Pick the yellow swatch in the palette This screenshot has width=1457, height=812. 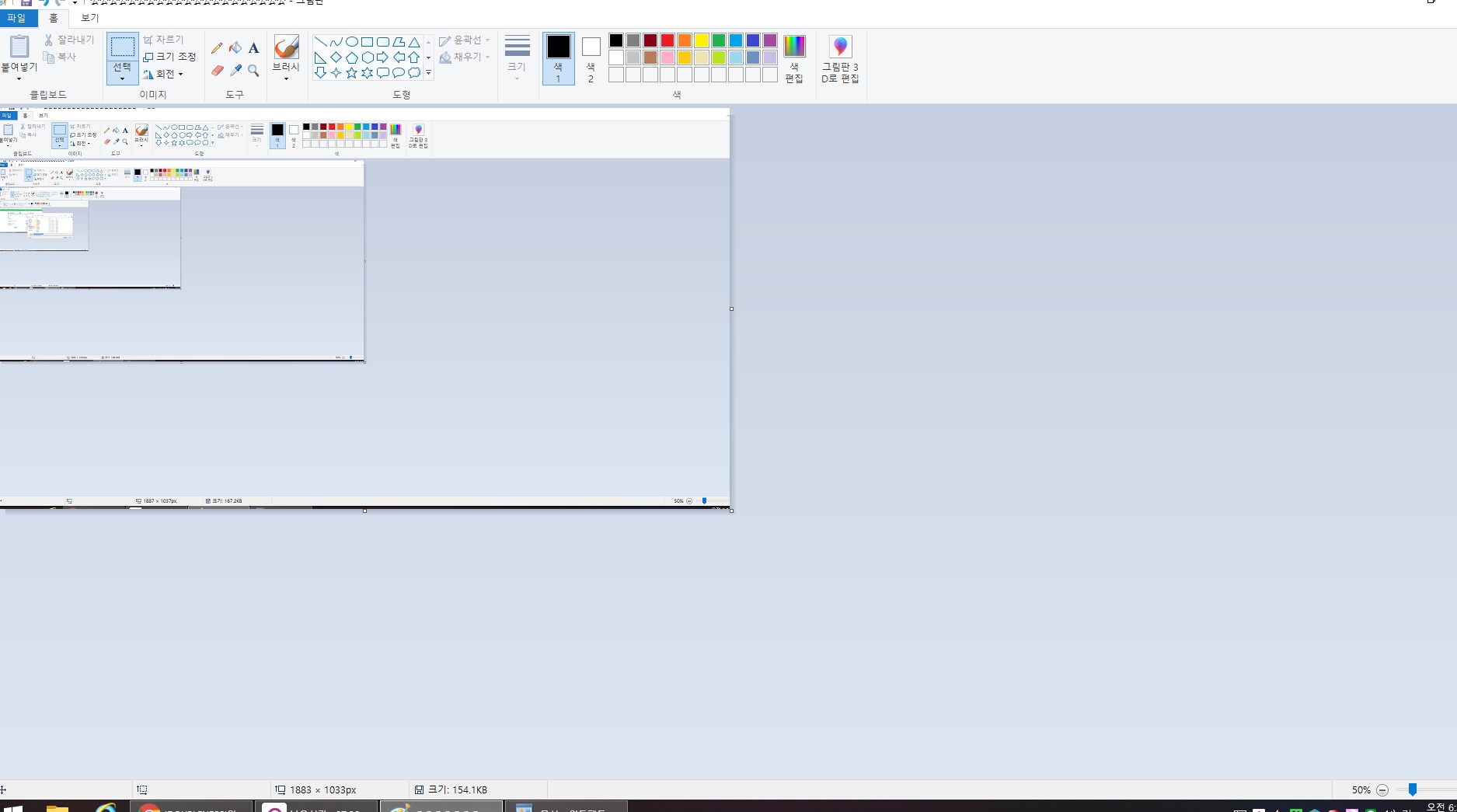[x=702, y=40]
